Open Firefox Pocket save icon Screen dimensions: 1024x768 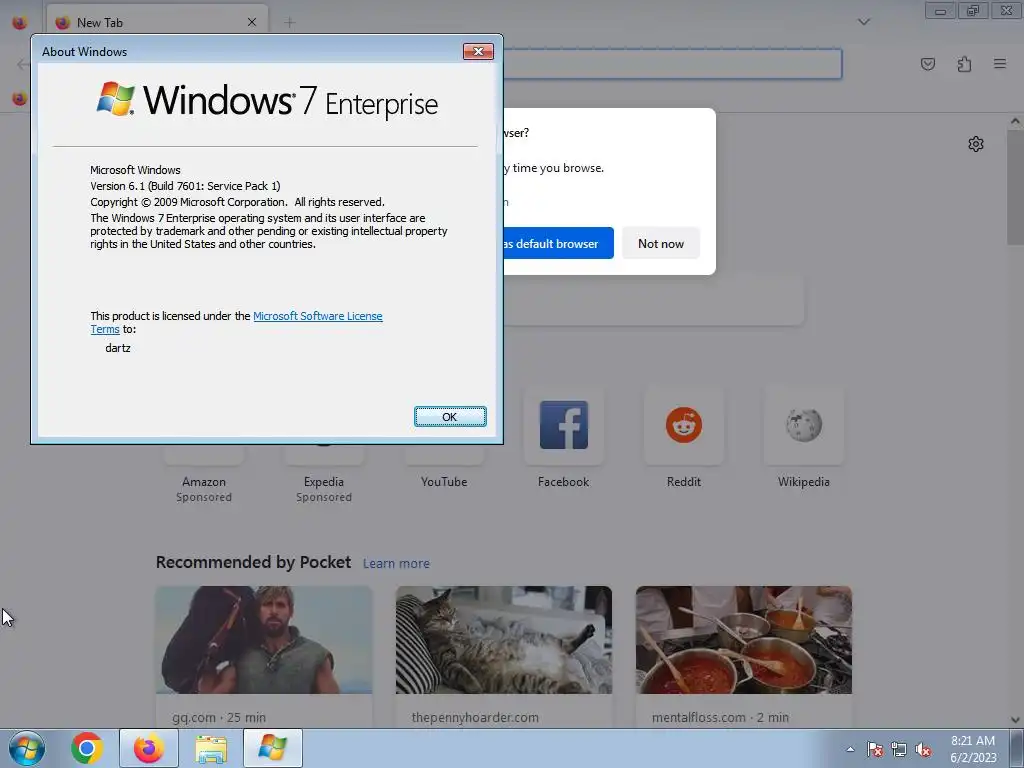click(x=927, y=64)
